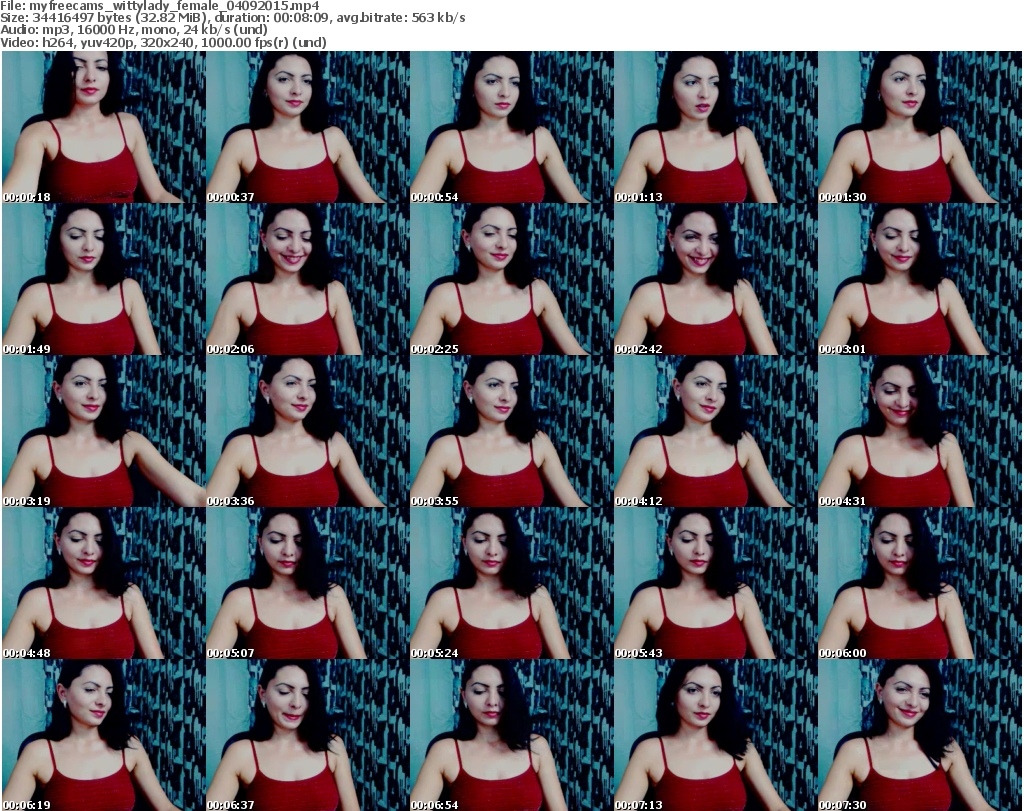This screenshot has height=811, width=1024.
Task: Select the thumbnail stamped 00:00:18
Action: [x=104, y=127]
